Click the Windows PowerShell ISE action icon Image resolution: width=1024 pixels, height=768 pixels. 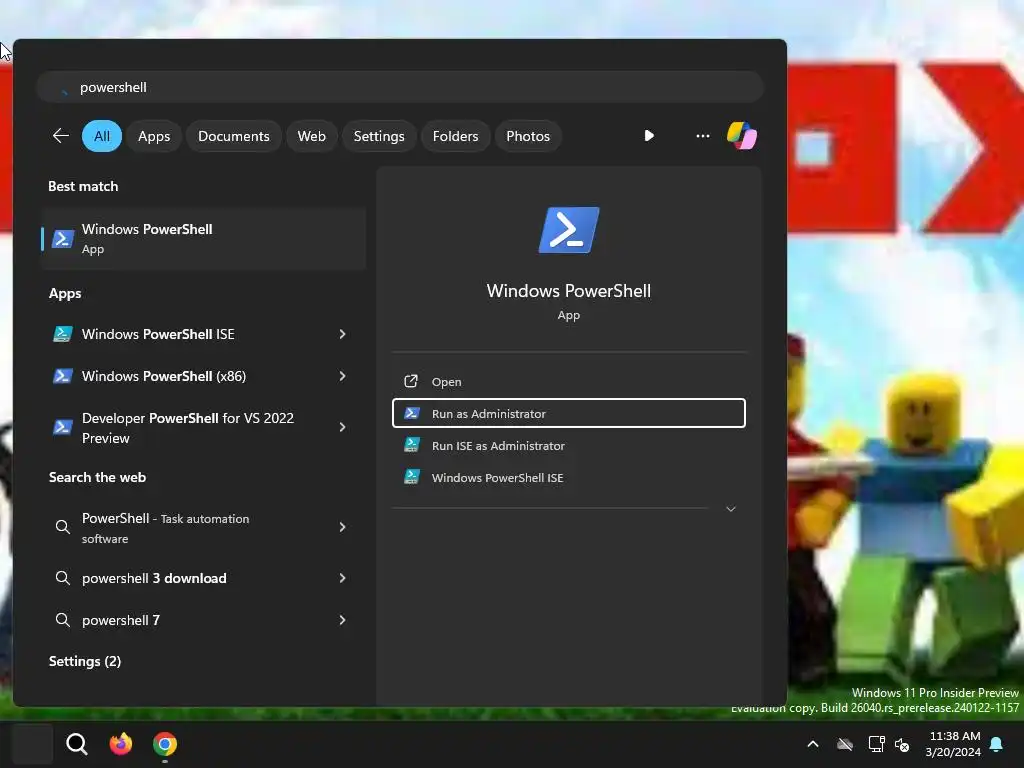click(x=411, y=477)
